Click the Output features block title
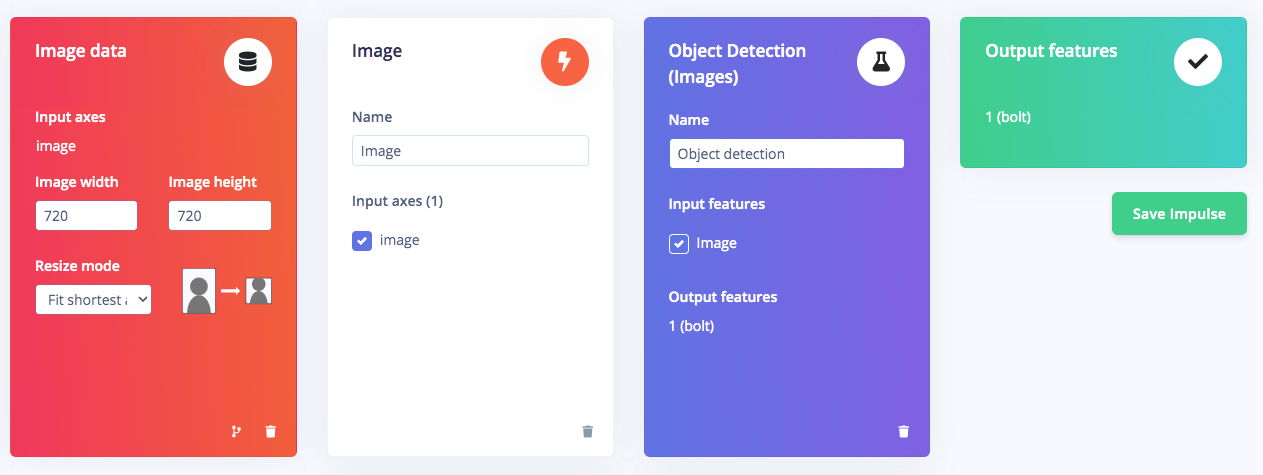Viewport: 1263px width, 475px height. [1051, 50]
